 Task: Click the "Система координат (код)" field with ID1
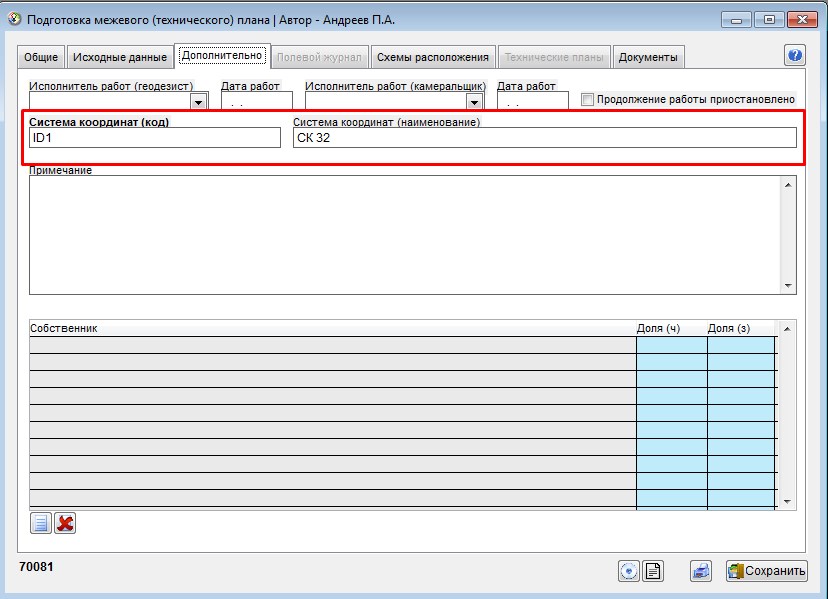(x=155, y=138)
